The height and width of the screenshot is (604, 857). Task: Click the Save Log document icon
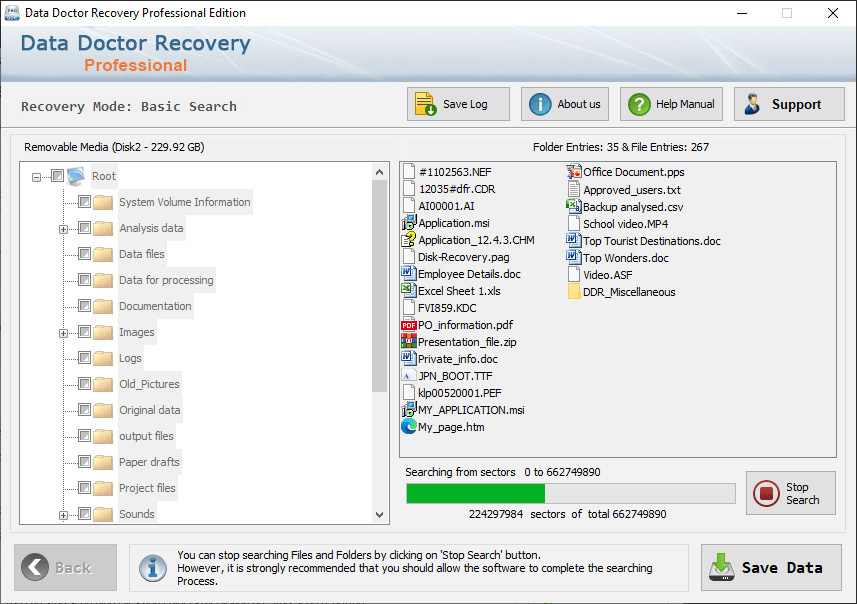point(425,104)
